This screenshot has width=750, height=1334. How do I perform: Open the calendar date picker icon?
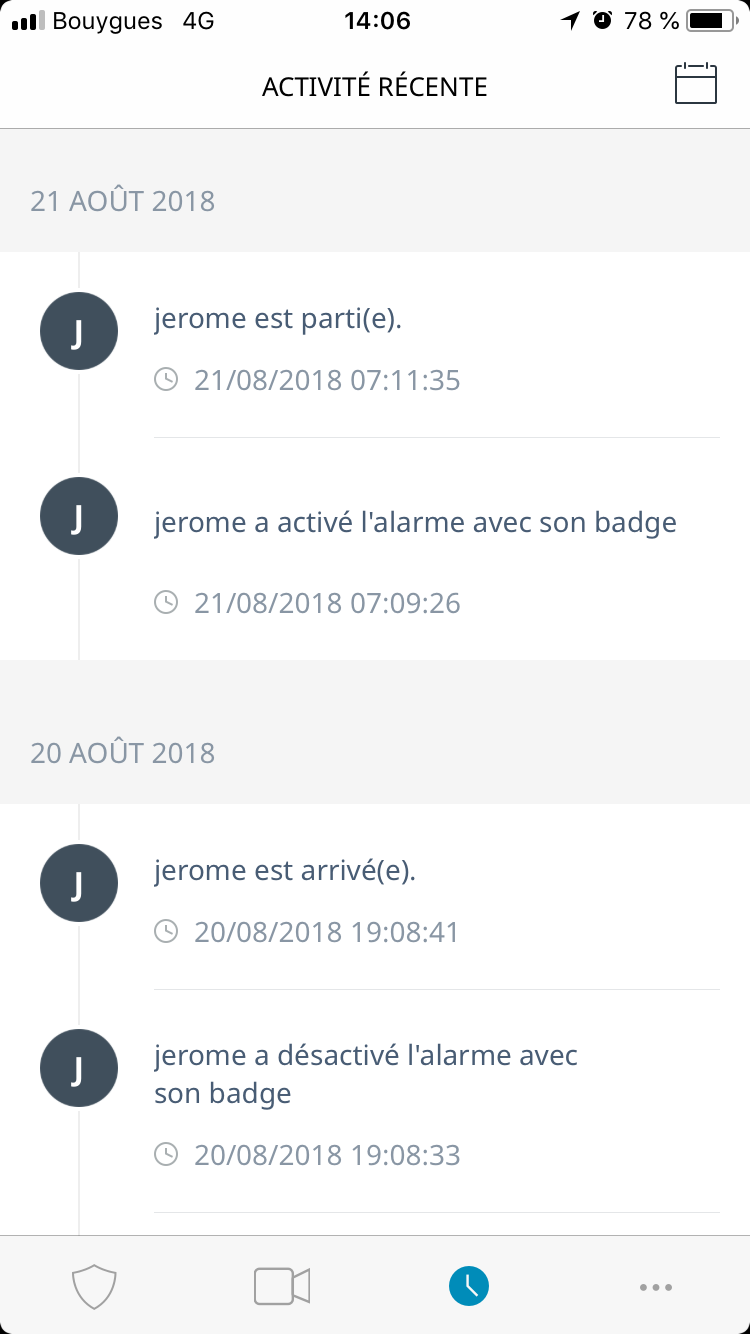pos(696,84)
